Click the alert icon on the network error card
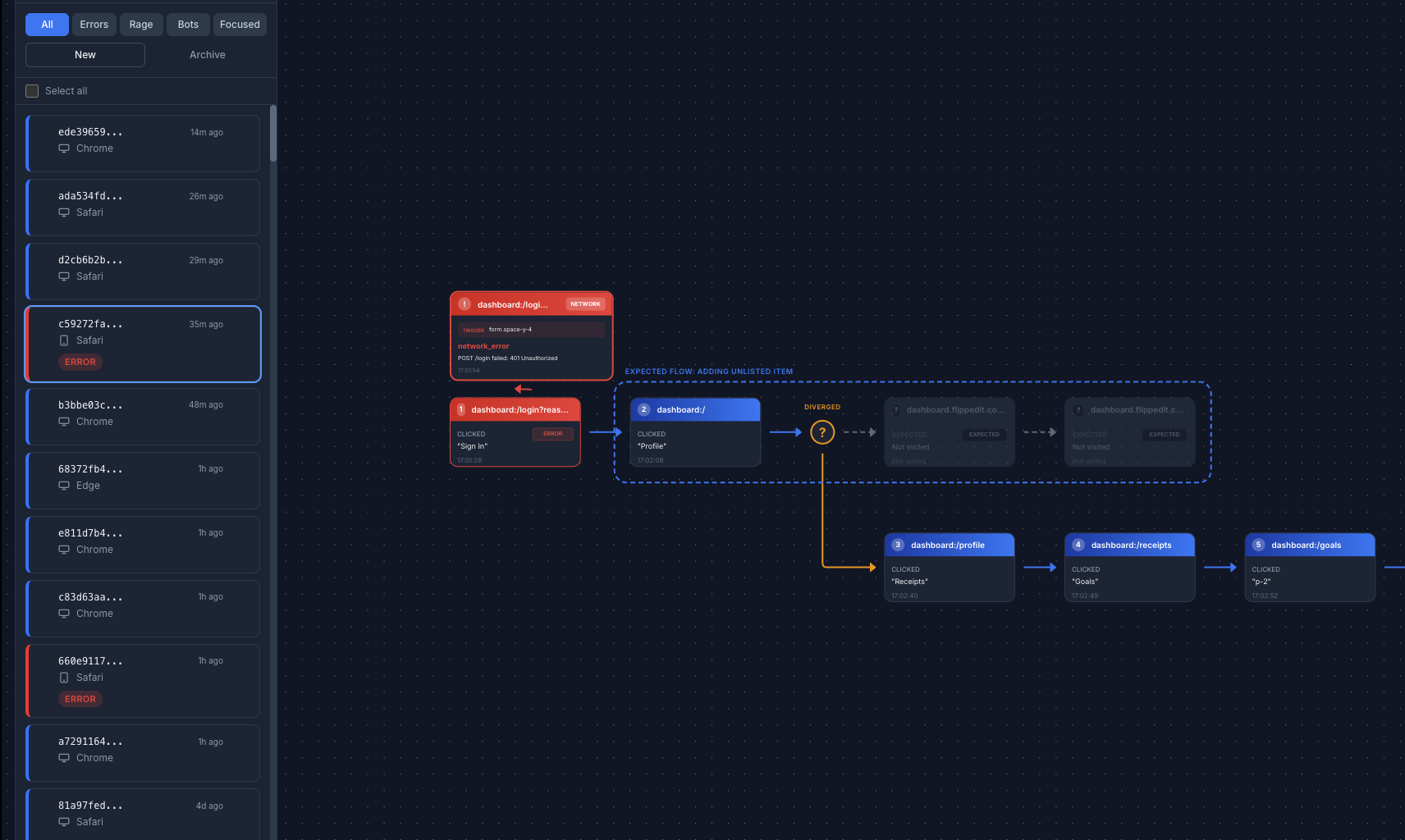 pos(465,304)
